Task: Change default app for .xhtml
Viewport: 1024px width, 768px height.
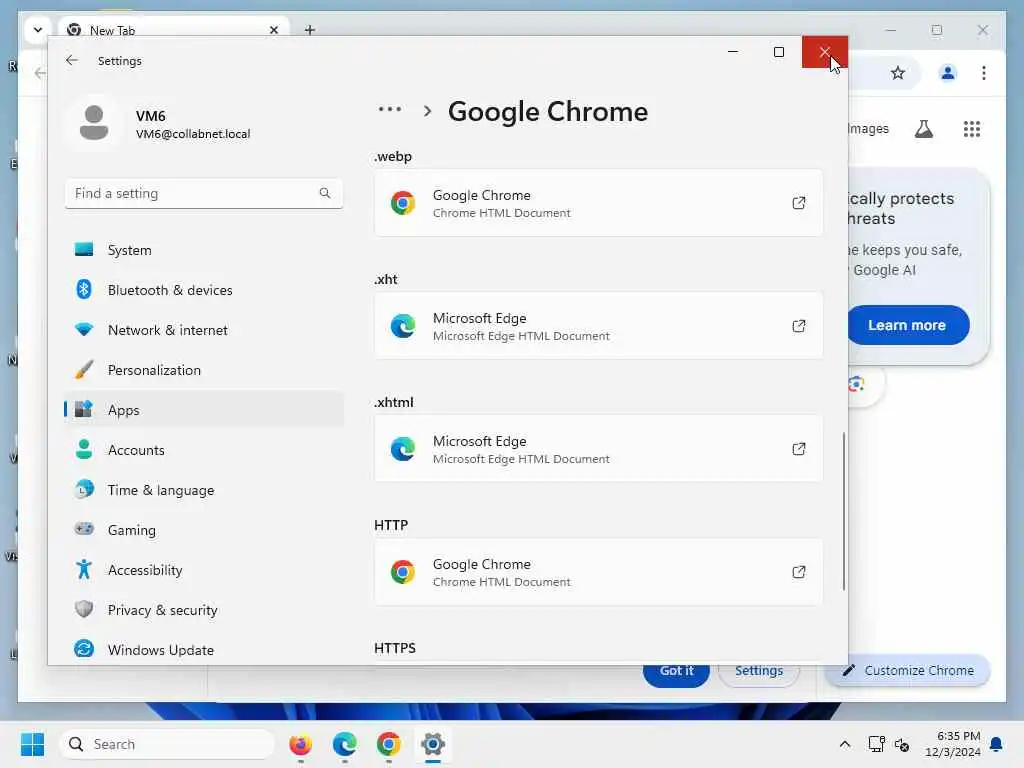Action: coord(598,449)
